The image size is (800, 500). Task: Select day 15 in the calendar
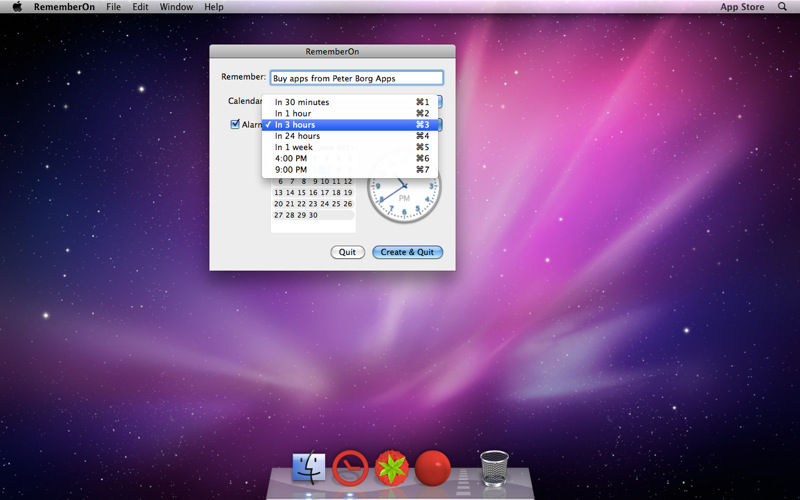coord(302,192)
